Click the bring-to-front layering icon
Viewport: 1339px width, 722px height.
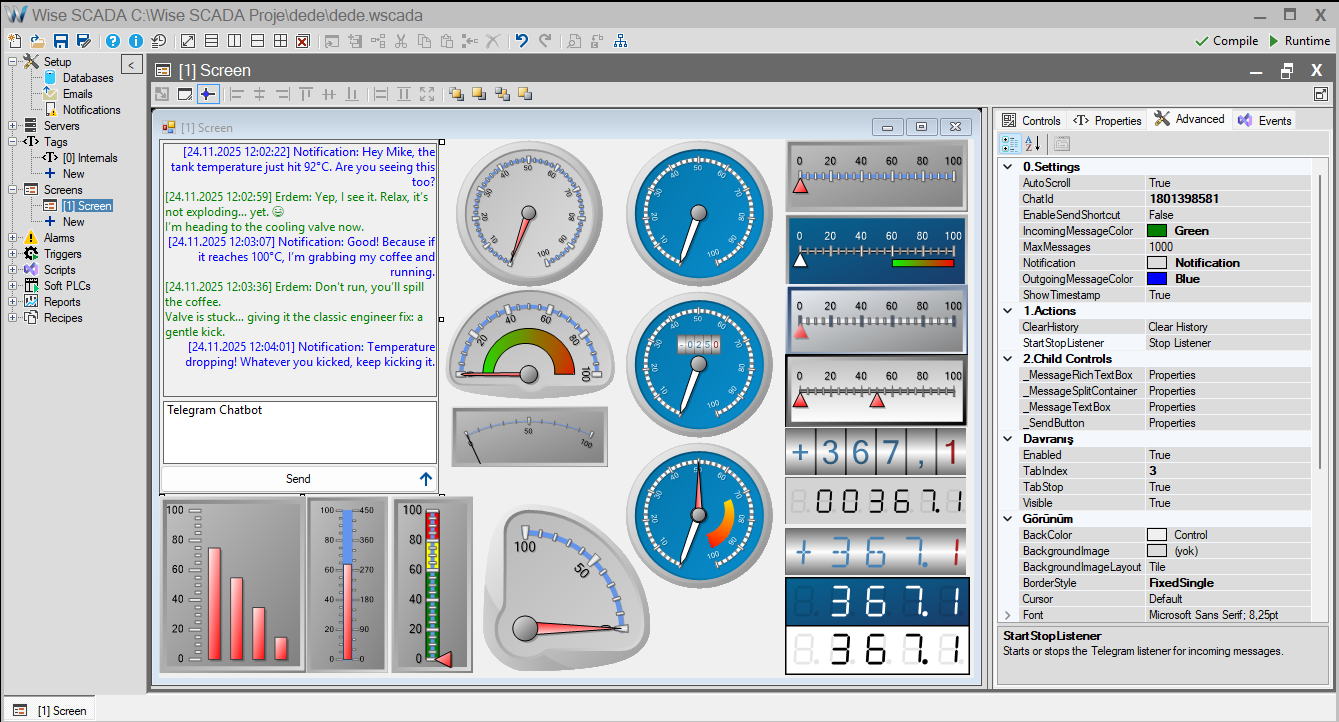[x=456, y=94]
